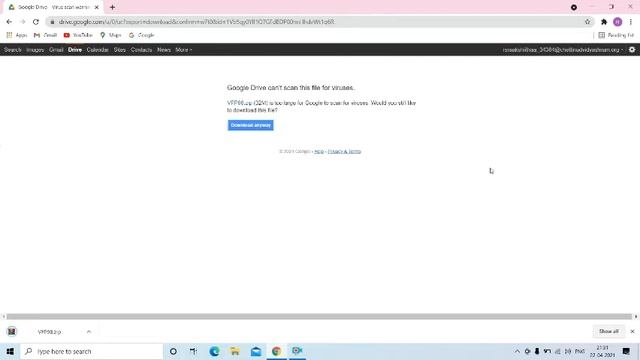Image resolution: width=640 pixels, height=360 pixels.
Task: Open the Action Center notifications icon
Action: [x=626, y=351]
